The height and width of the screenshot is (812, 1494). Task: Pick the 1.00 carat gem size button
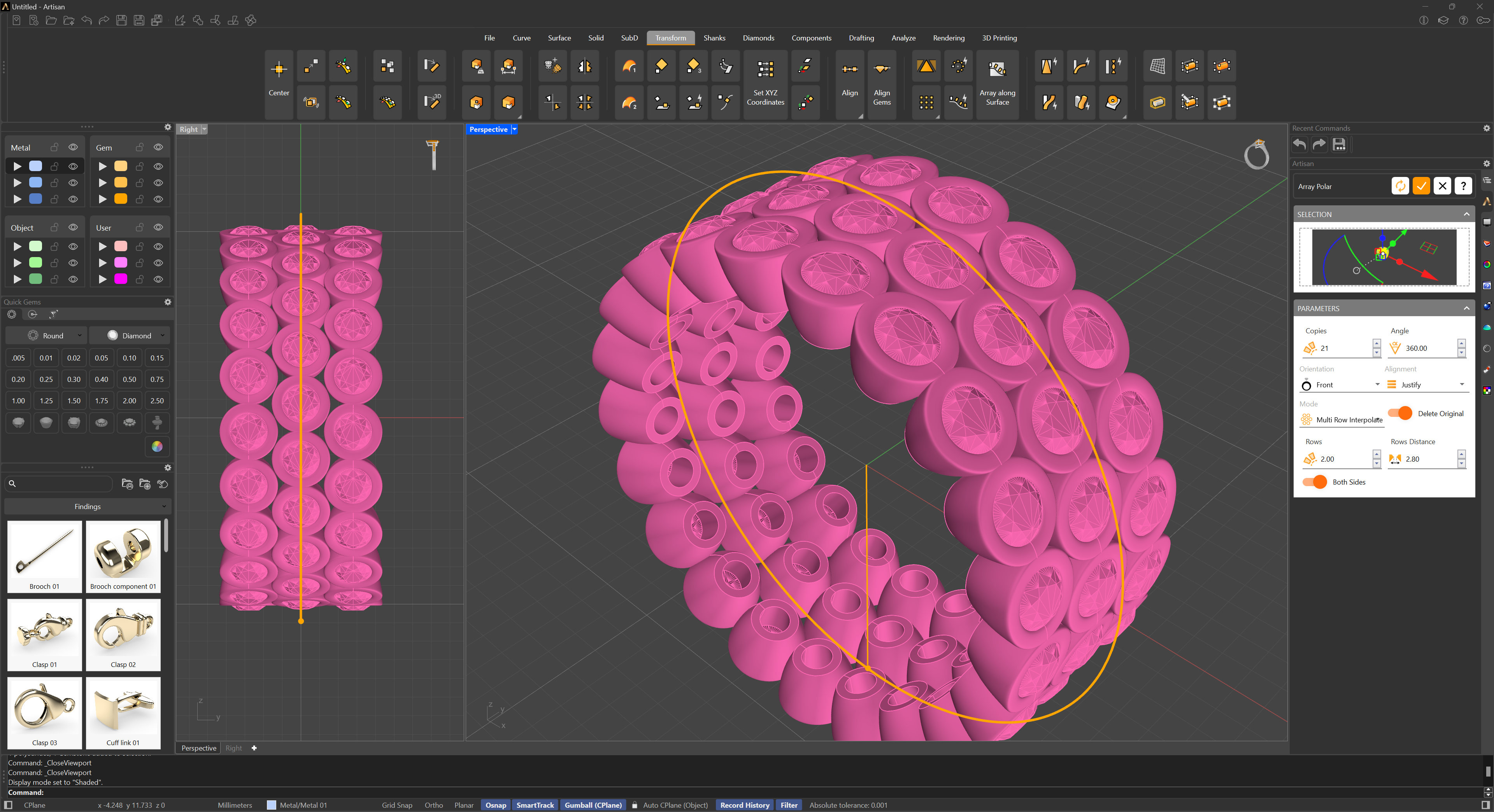[x=19, y=401]
